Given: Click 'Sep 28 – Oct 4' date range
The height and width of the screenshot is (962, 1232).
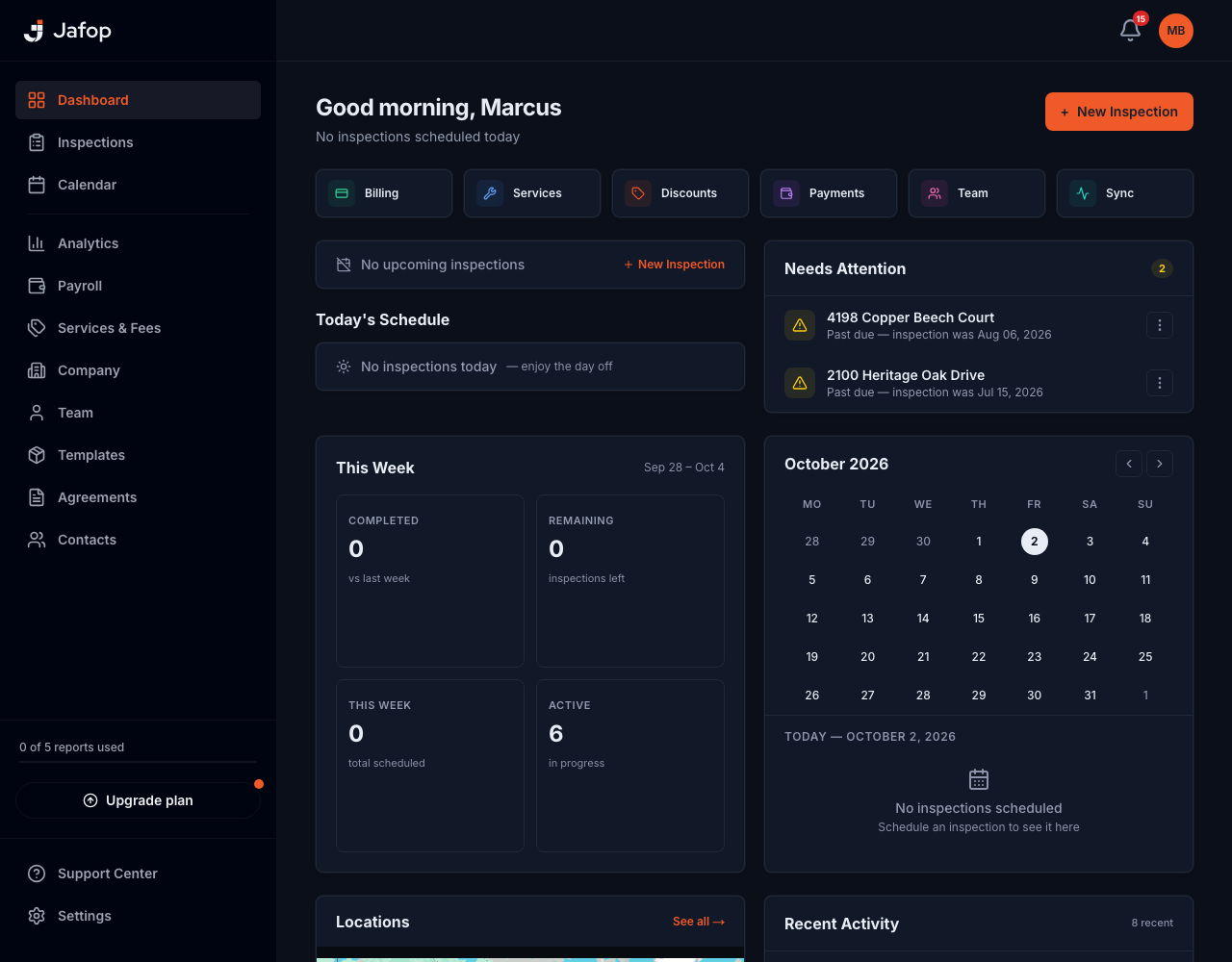Looking at the screenshot, I should 684,468.
